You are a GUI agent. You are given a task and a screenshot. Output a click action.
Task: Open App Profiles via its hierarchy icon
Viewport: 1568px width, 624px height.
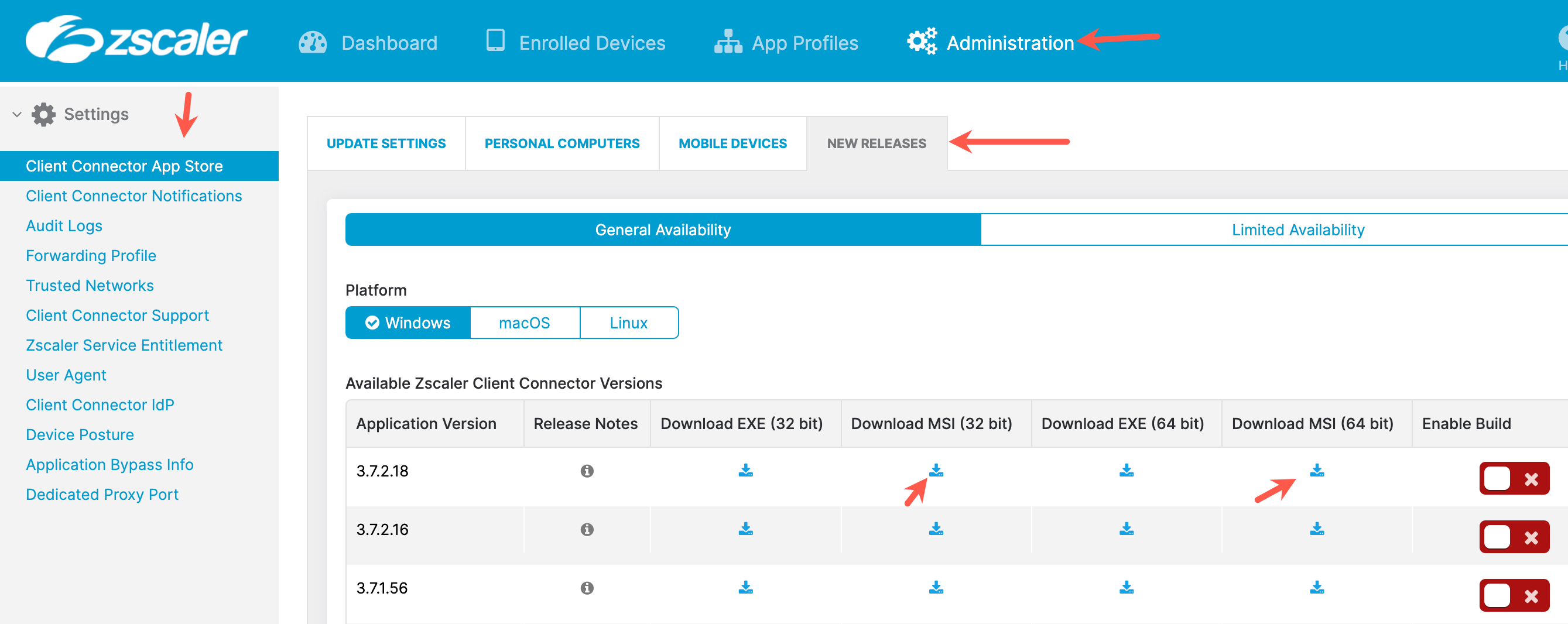coord(728,42)
